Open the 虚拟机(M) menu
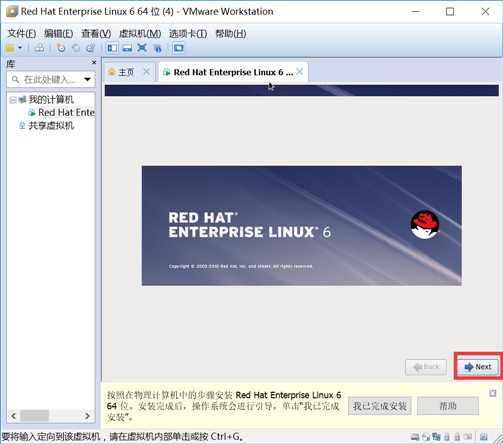 [x=140, y=33]
